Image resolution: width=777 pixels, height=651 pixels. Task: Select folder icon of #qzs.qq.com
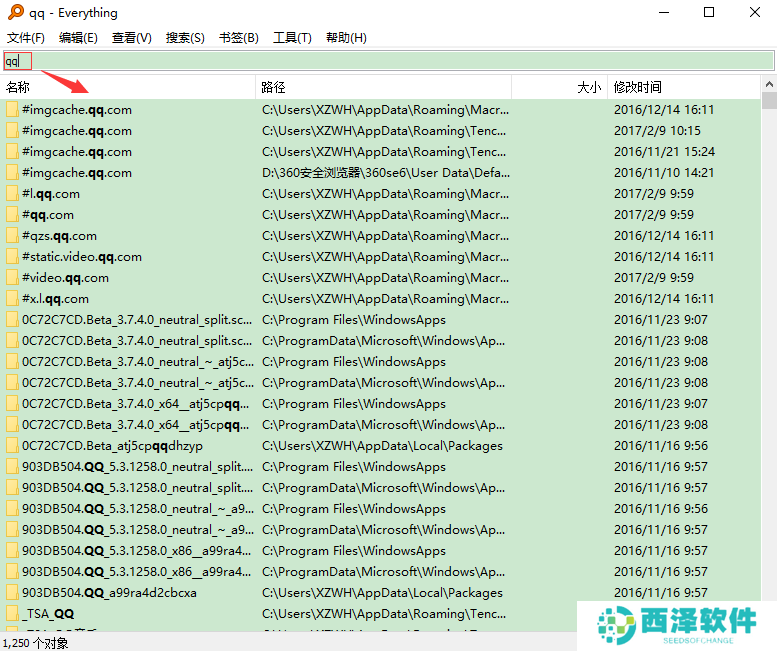12,236
